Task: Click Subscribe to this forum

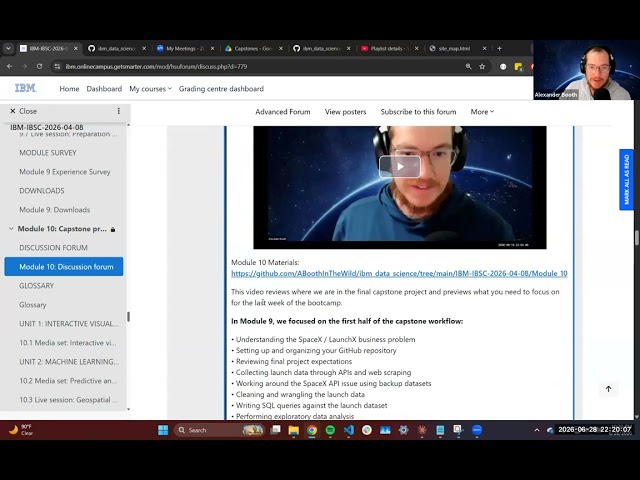Action: (418, 112)
